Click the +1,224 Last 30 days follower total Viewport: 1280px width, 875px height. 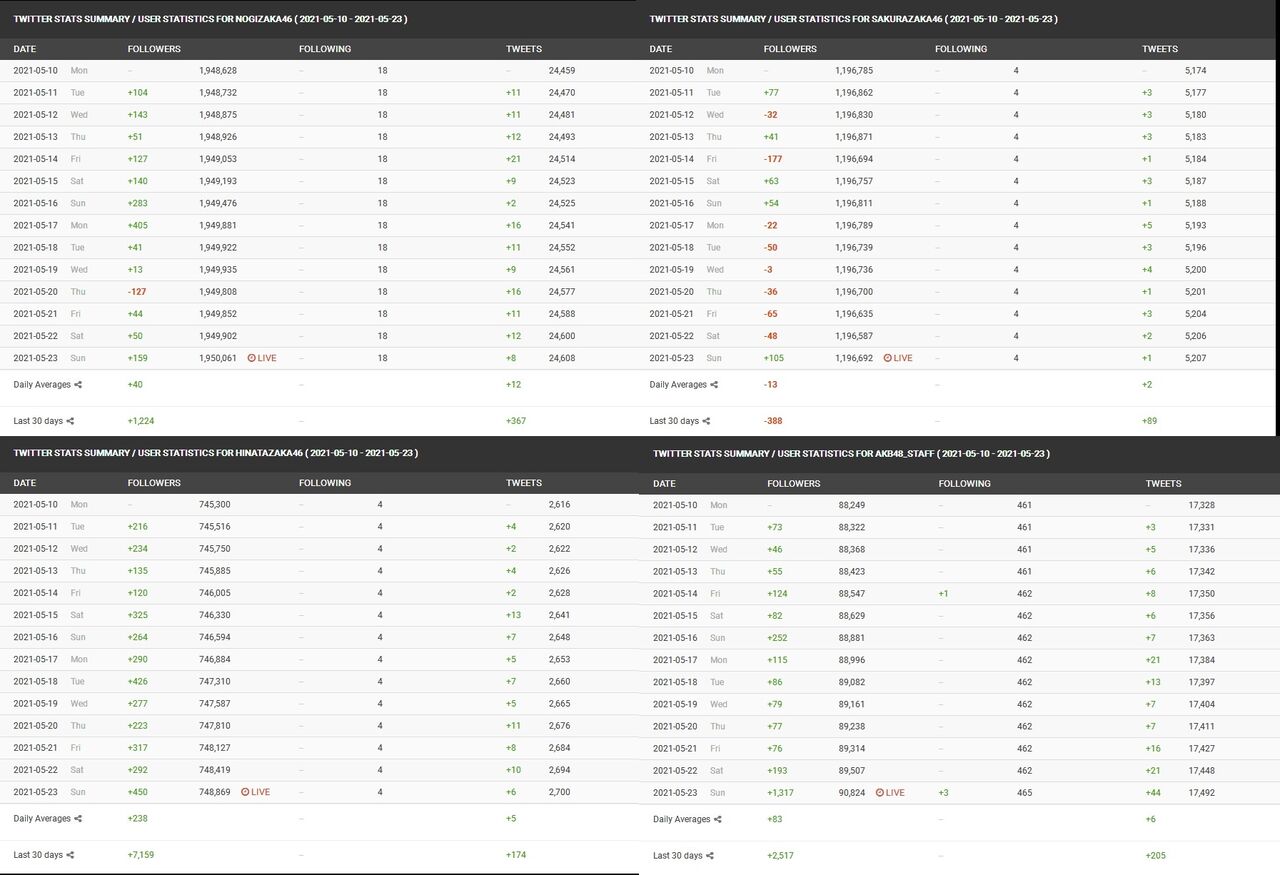[x=141, y=422]
